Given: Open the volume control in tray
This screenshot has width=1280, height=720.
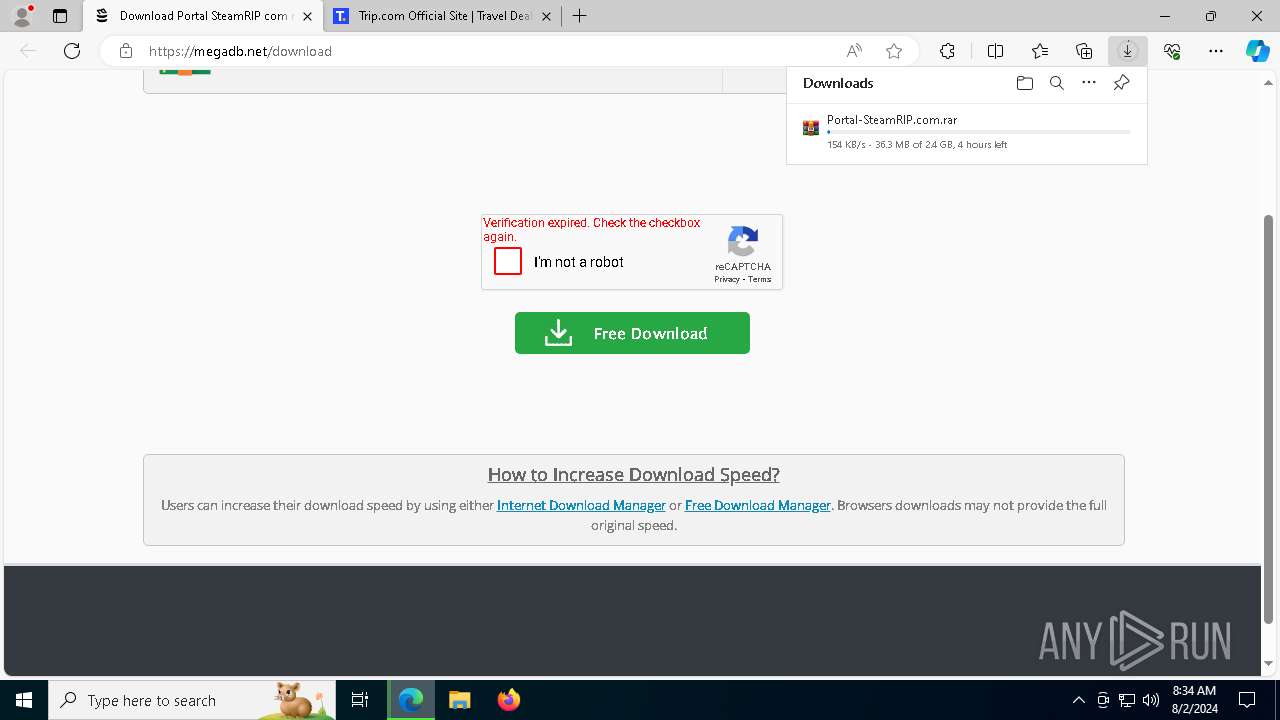Looking at the screenshot, I should coord(1151,700).
